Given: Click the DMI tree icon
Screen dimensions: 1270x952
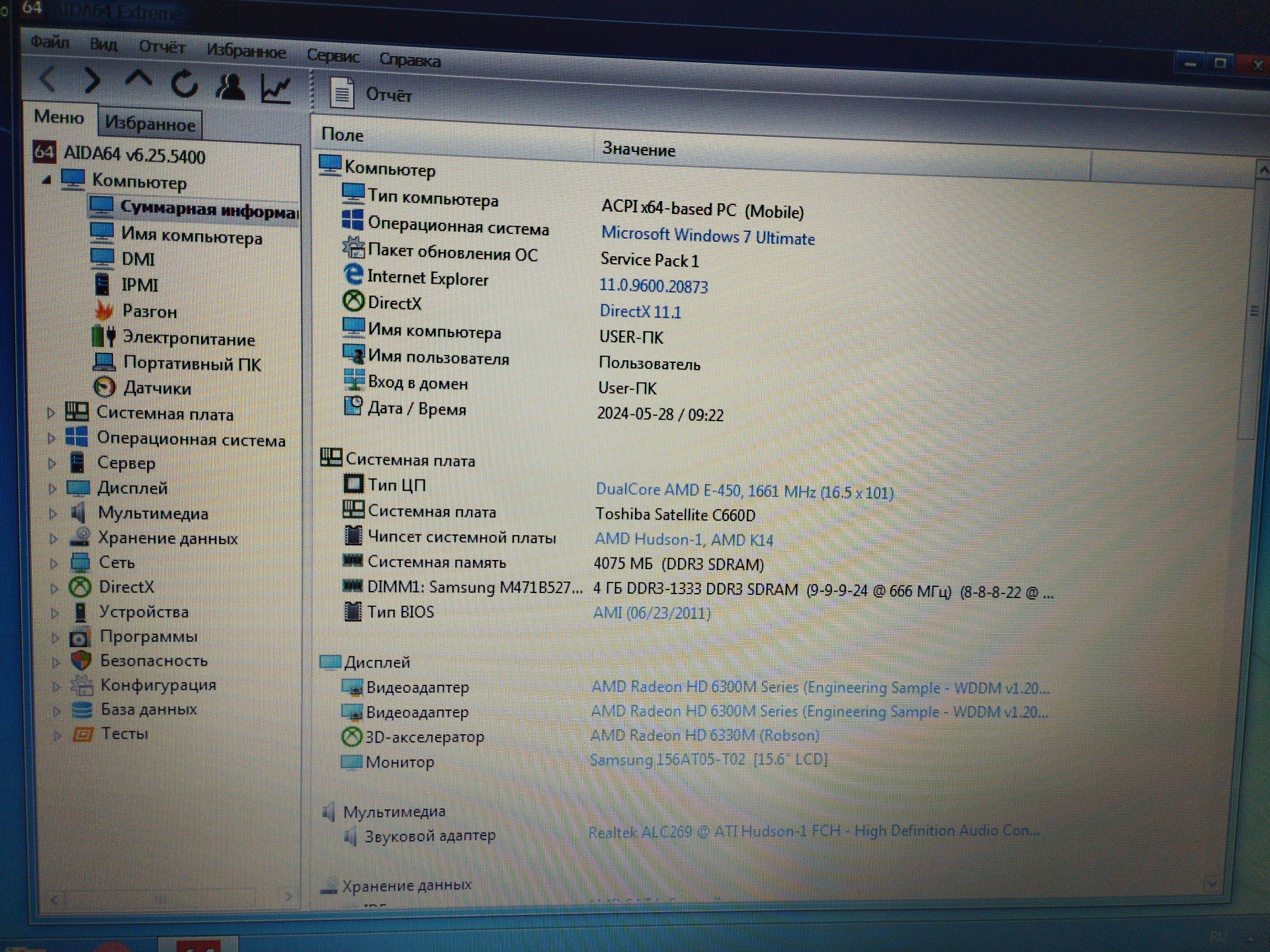Looking at the screenshot, I should pos(103,257).
